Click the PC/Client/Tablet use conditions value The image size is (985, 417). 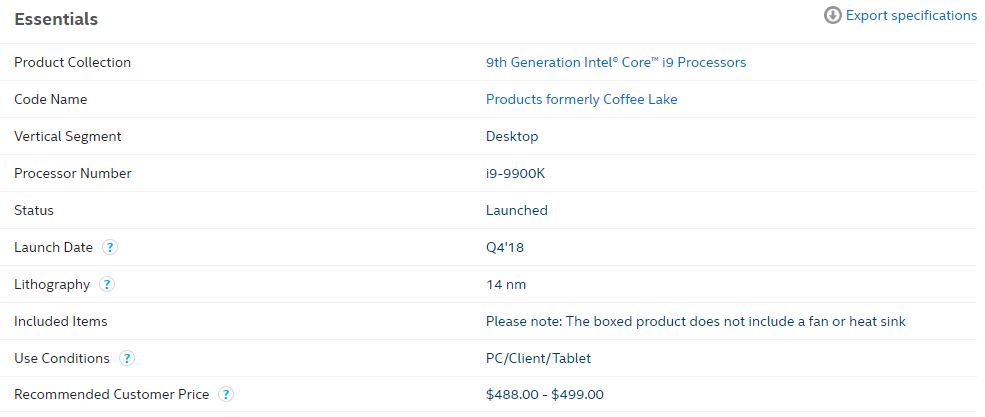545,358
